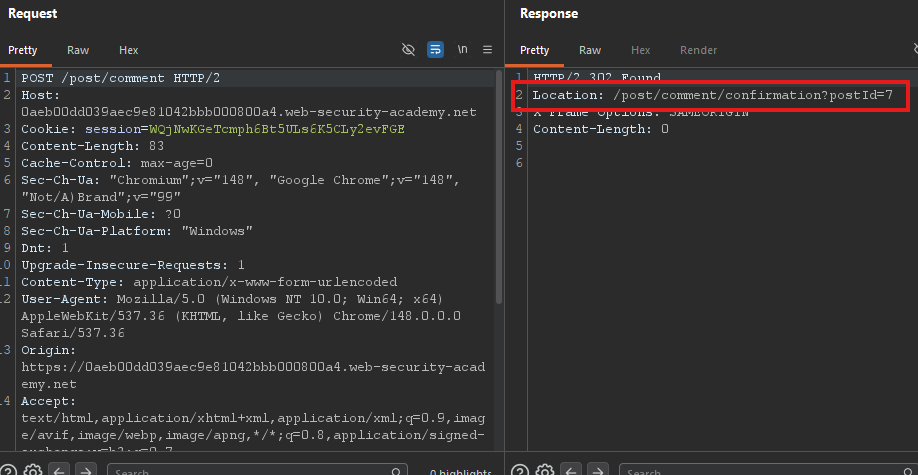Open the Request search help icon
918x475 pixels.
click(x=8, y=470)
